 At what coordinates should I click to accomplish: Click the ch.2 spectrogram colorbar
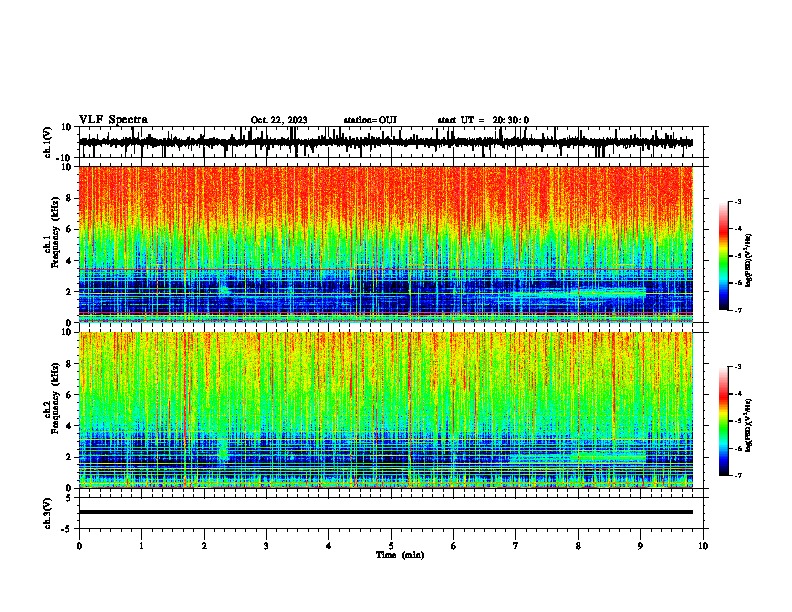[724, 421]
